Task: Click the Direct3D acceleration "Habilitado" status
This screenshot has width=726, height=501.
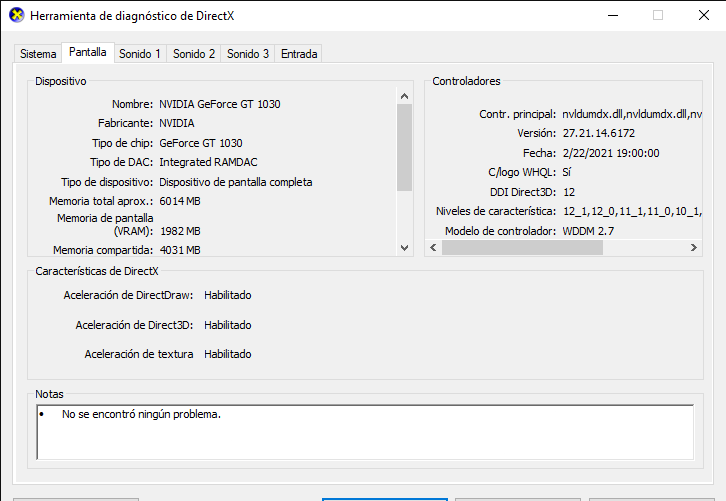Action: 228,325
